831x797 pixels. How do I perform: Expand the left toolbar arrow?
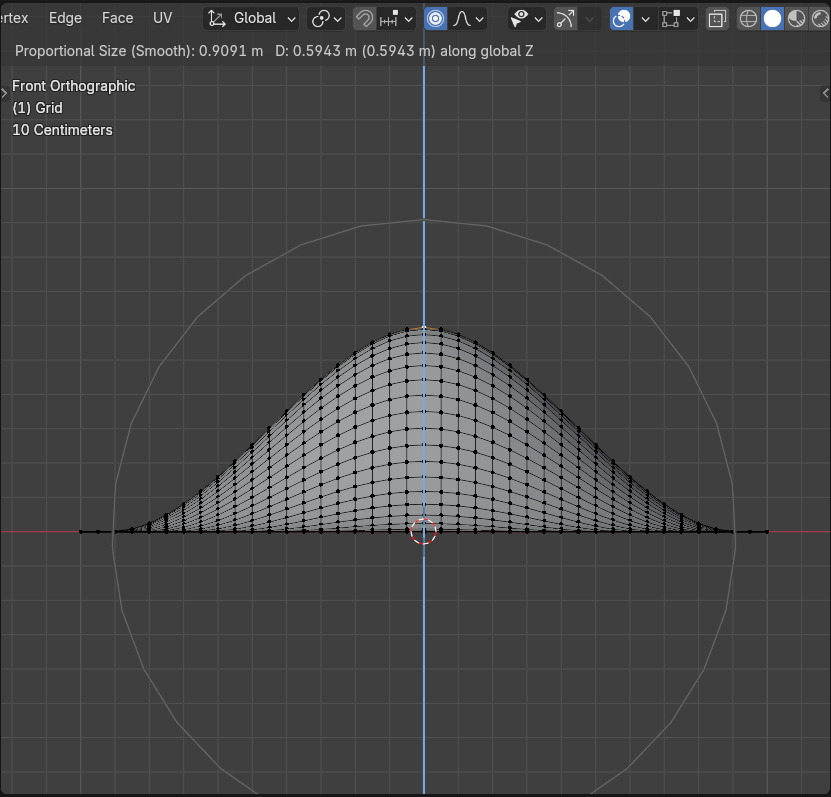click(5, 92)
